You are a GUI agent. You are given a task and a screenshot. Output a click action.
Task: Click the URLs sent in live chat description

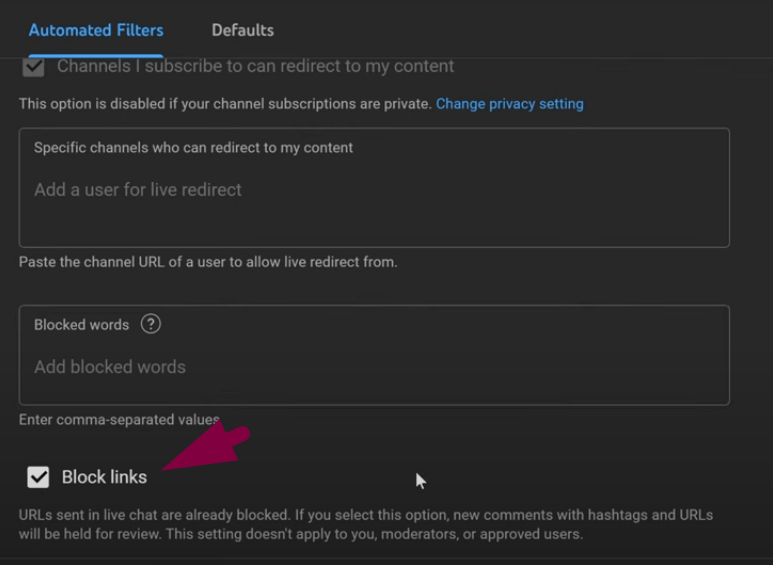click(366, 525)
